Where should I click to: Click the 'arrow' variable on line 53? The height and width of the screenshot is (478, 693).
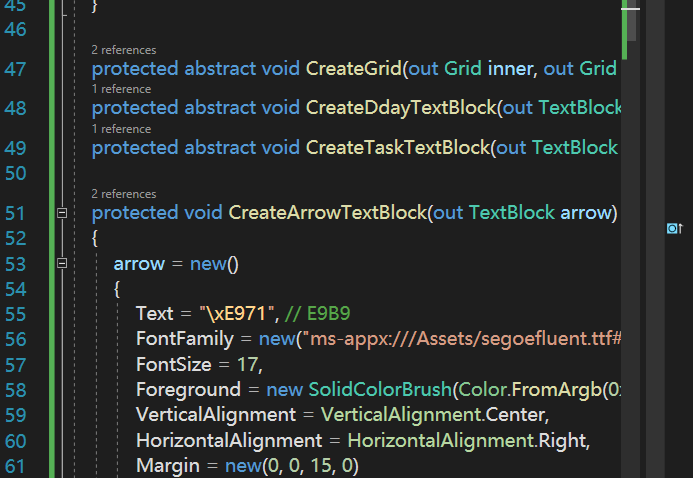click(x=139, y=264)
